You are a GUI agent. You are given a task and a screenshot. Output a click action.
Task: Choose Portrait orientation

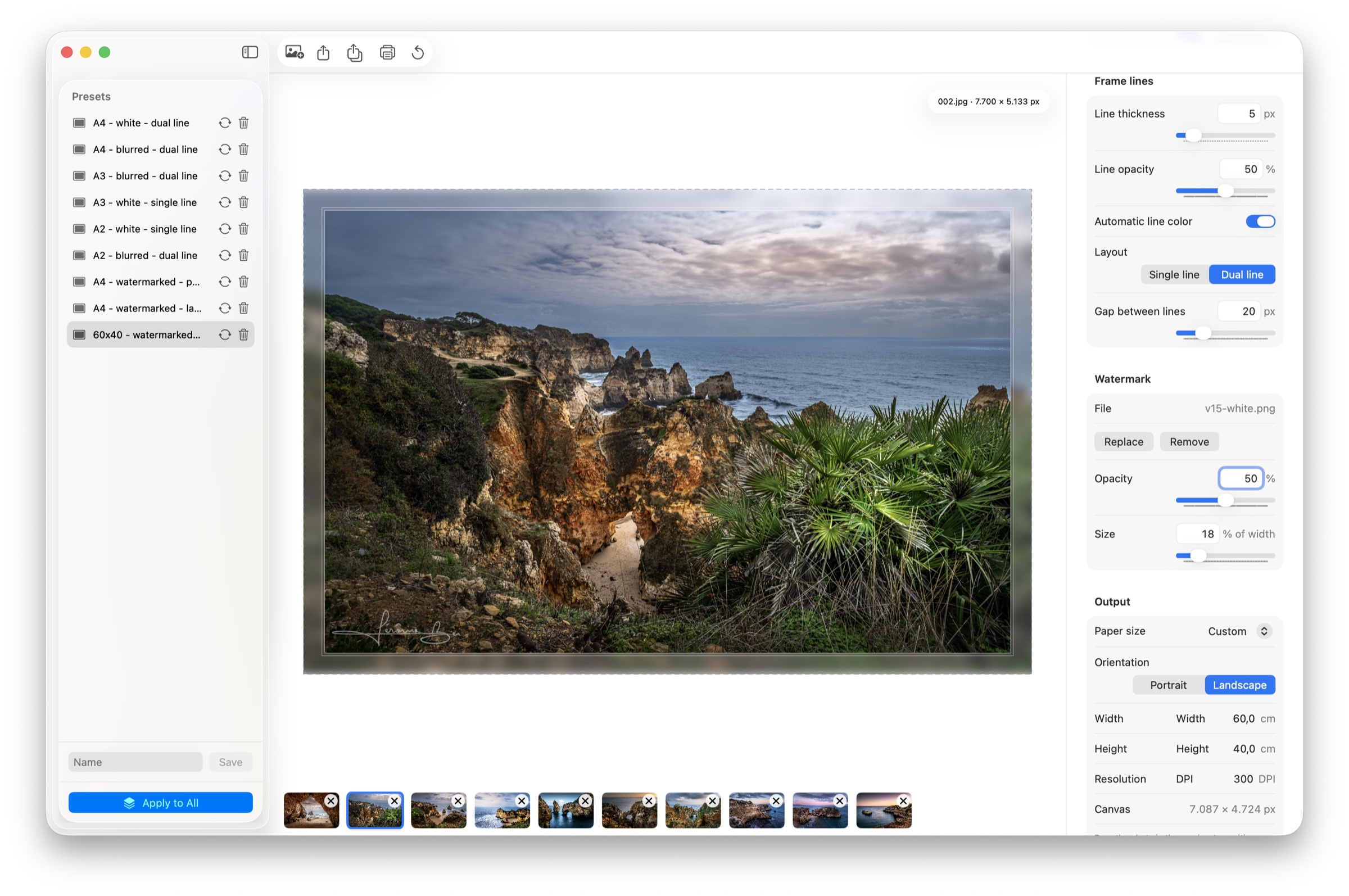pos(1168,685)
